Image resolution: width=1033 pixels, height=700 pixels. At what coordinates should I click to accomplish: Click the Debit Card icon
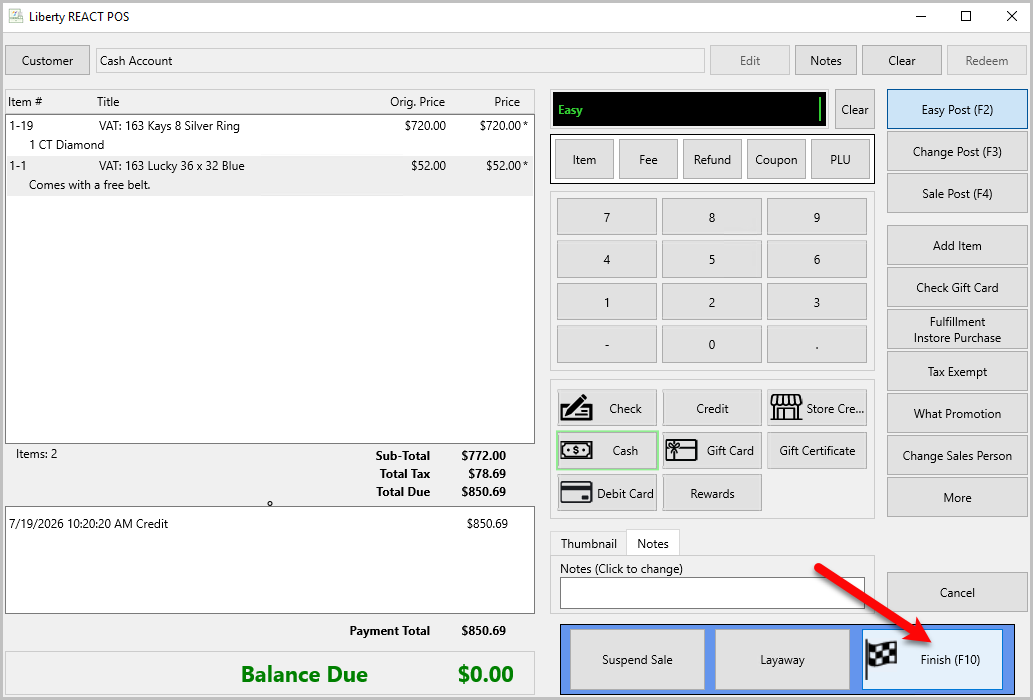(576, 493)
